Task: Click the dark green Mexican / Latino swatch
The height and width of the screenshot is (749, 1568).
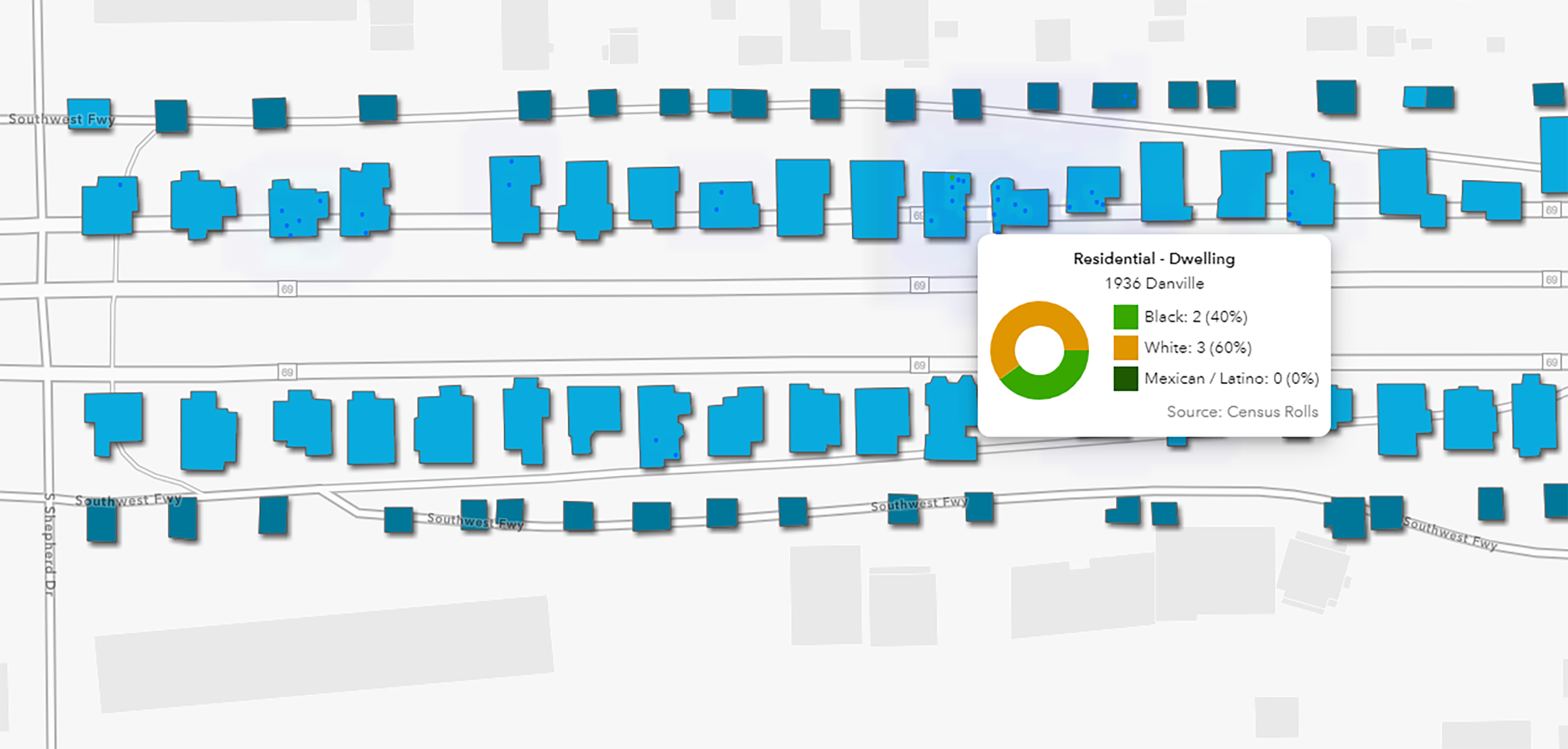Action: pyautogui.click(x=1126, y=379)
